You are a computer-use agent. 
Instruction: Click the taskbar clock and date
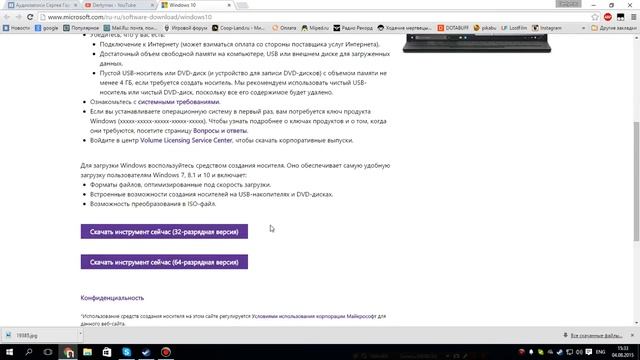pos(622,352)
